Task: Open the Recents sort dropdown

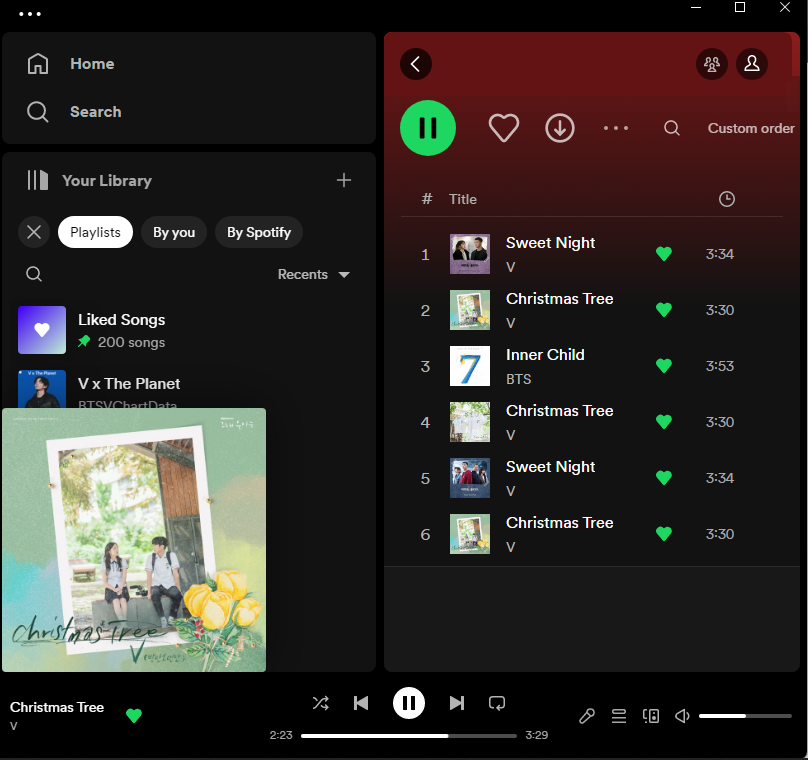Action: [313, 275]
